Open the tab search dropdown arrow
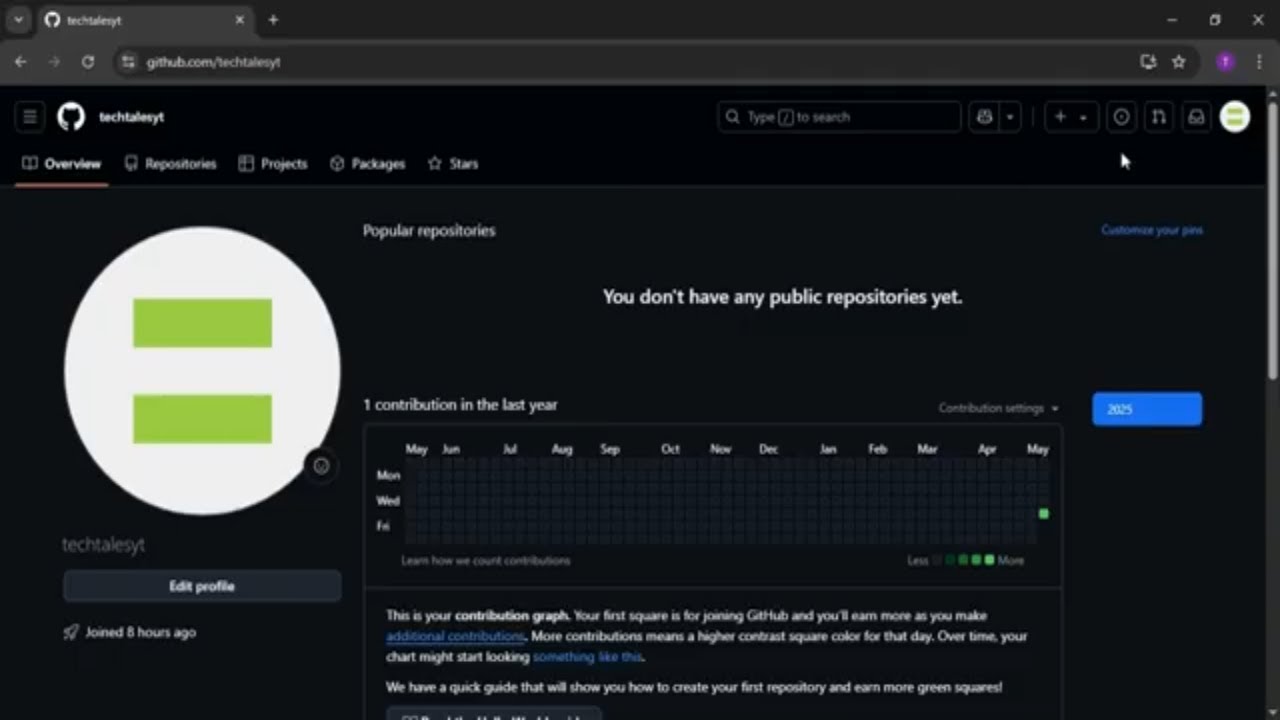The height and width of the screenshot is (720, 1280). [x=18, y=20]
